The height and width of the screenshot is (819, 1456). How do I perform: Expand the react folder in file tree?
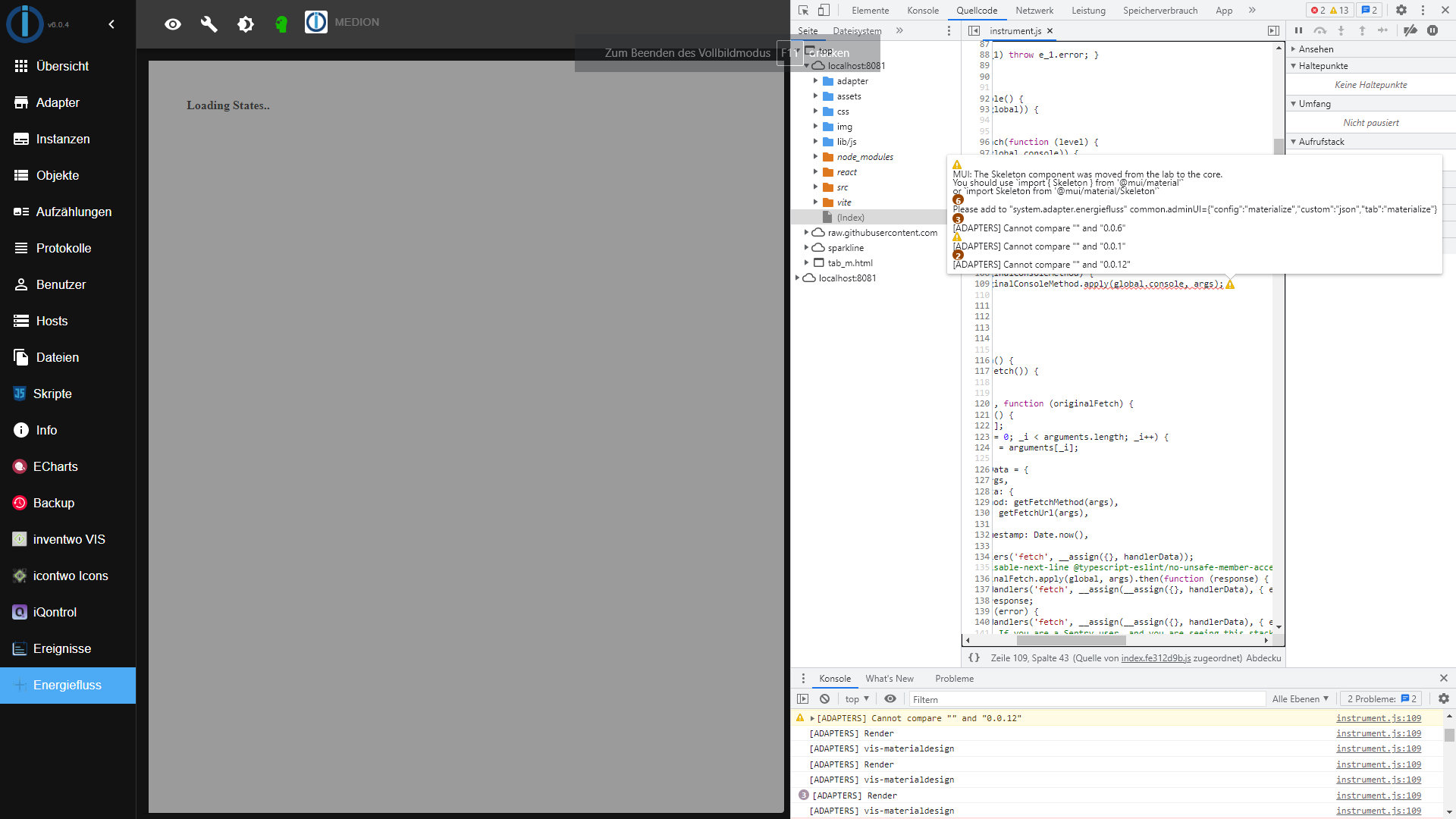[815, 172]
